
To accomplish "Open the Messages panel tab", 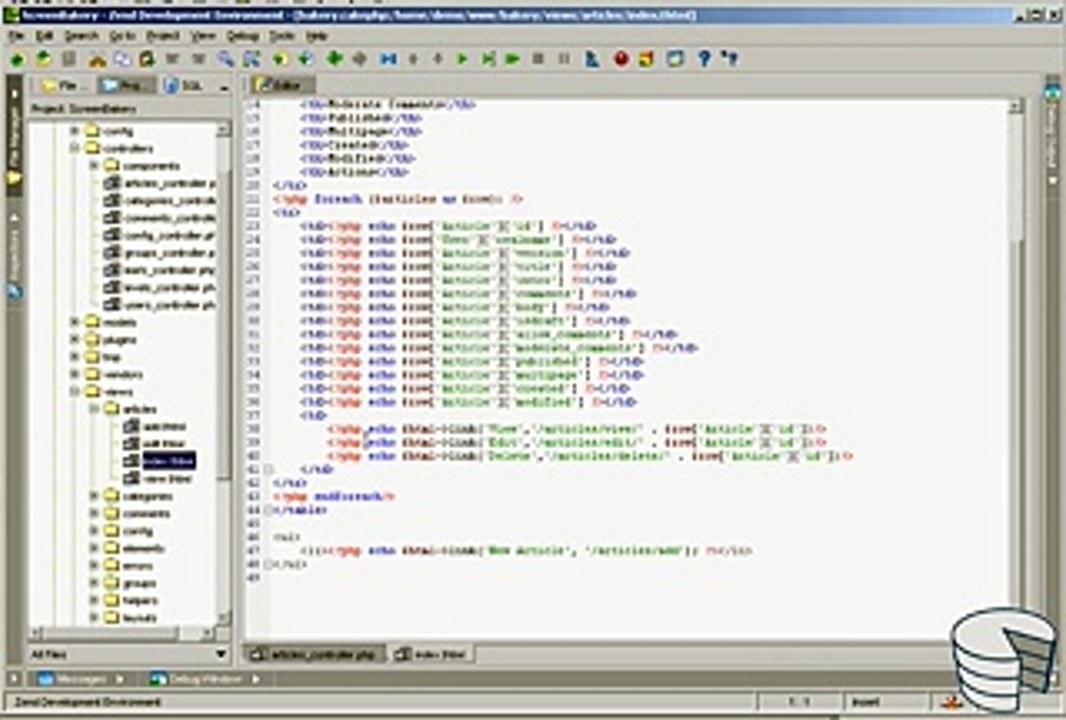I will (81, 679).
